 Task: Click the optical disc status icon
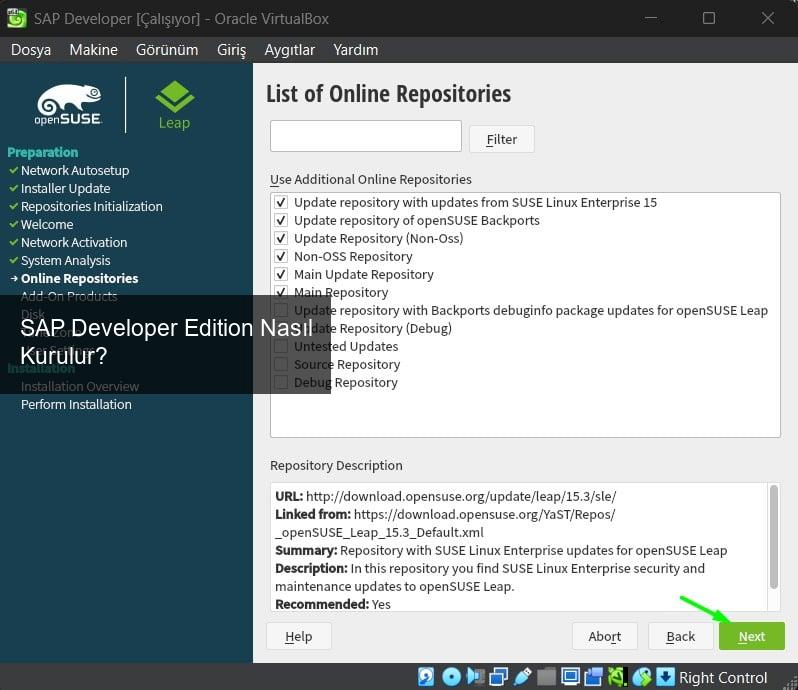[x=452, y=677]
